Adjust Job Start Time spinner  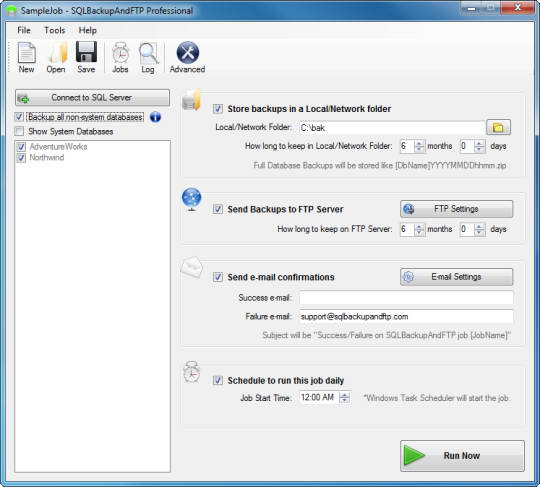coord(345,397)
